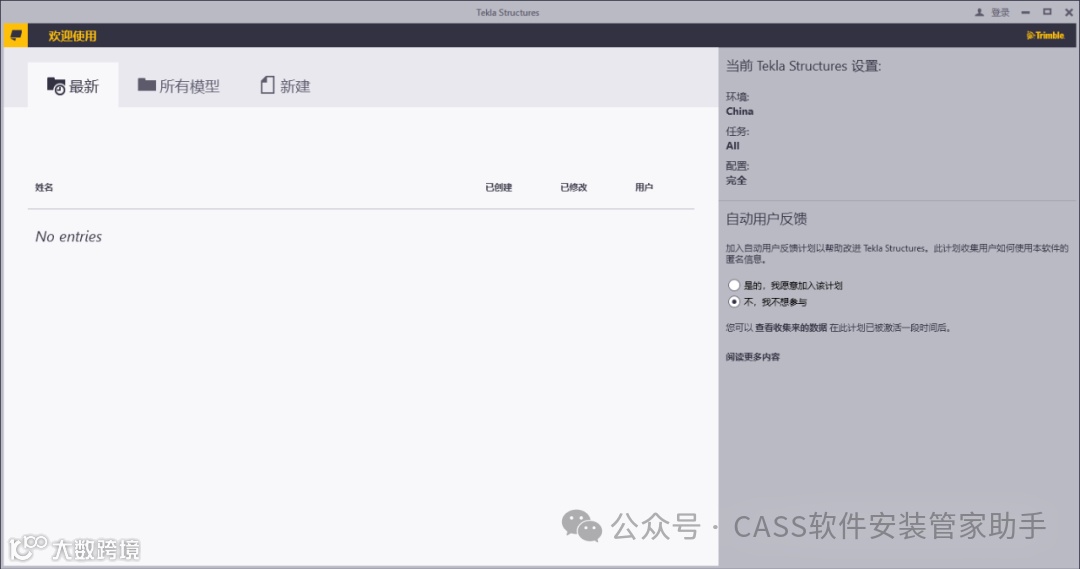1080x569 pixels.
Task: Open the 最新 recent models tab
Action: (73, 85)
